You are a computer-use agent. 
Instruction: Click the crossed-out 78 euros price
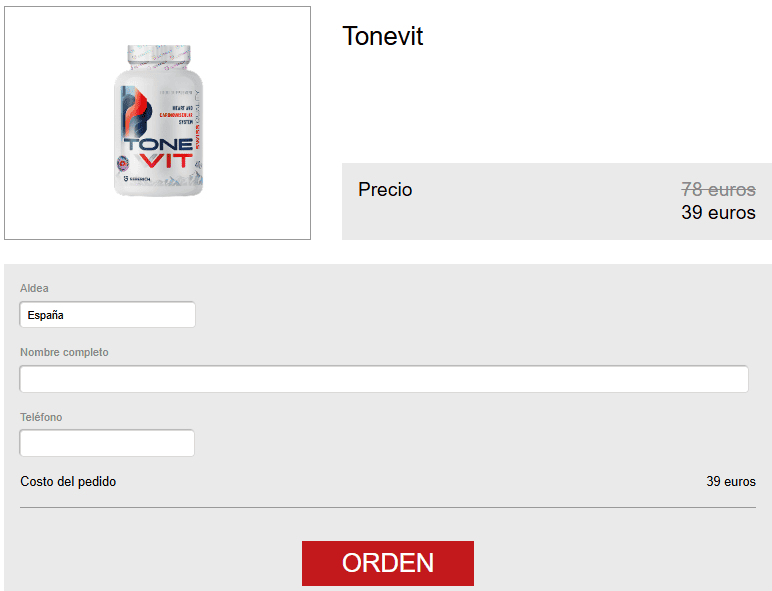click(x=718, y=189)
